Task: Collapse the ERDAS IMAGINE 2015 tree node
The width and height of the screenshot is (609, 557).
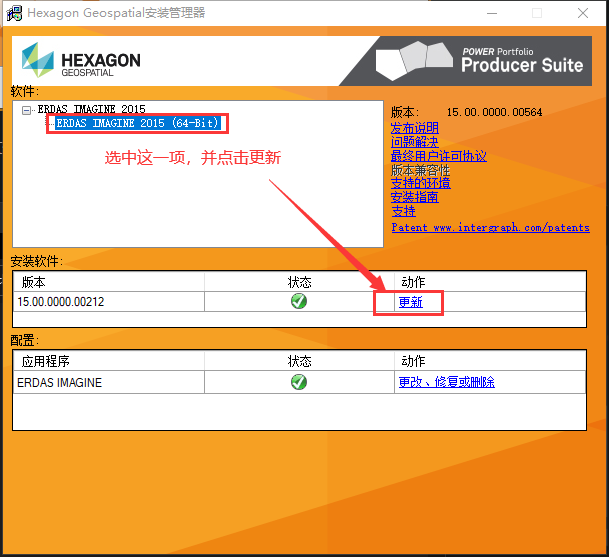Action: [x=26, y=110]
